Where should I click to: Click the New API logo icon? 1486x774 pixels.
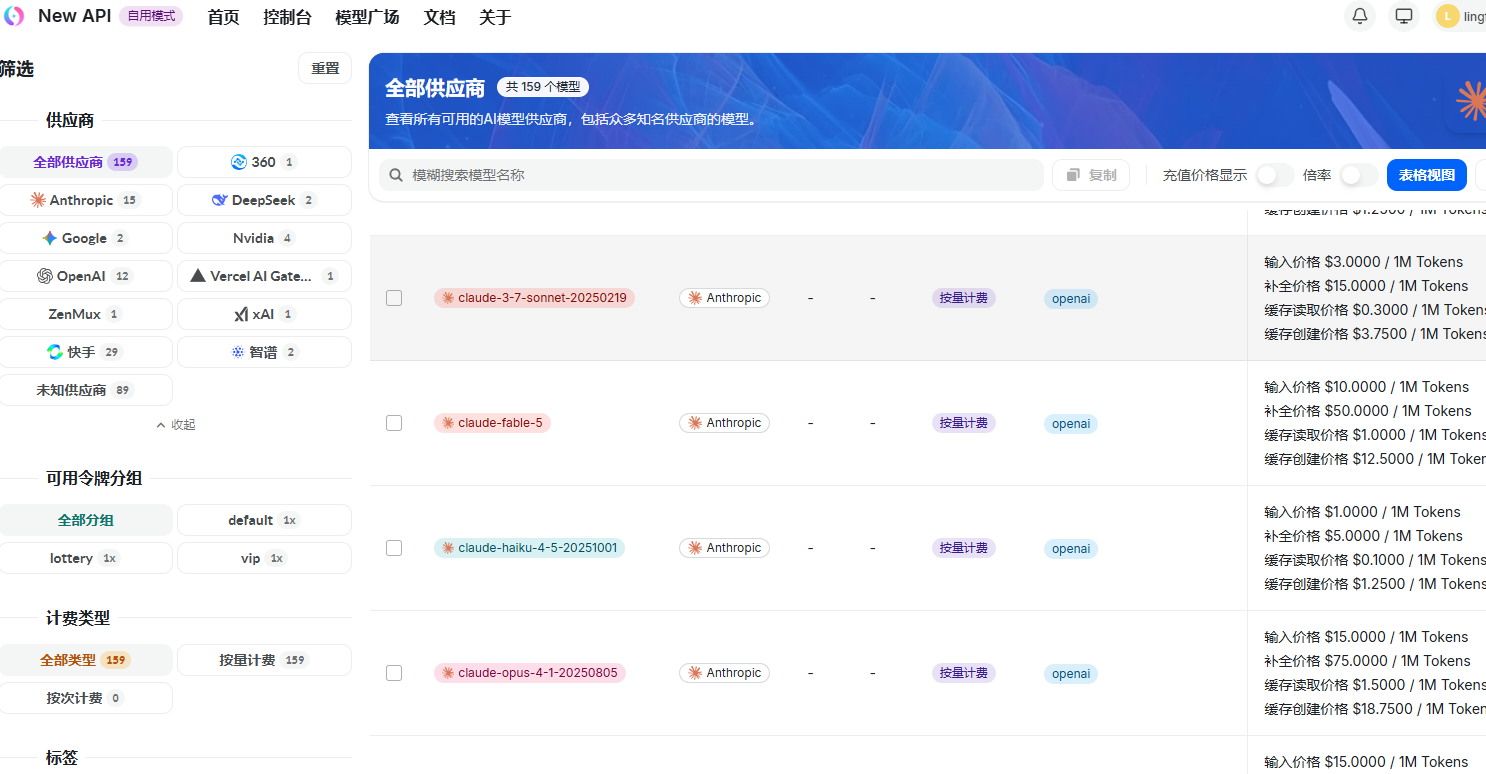point(14,16)
